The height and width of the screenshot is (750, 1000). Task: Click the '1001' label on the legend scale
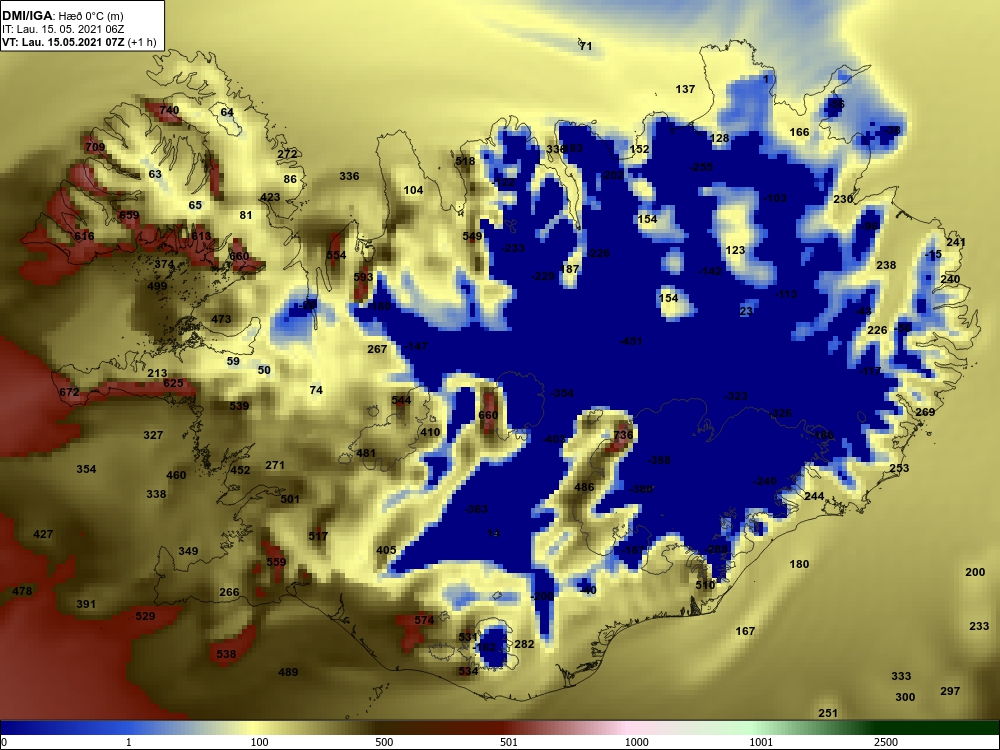click(761, 742)
